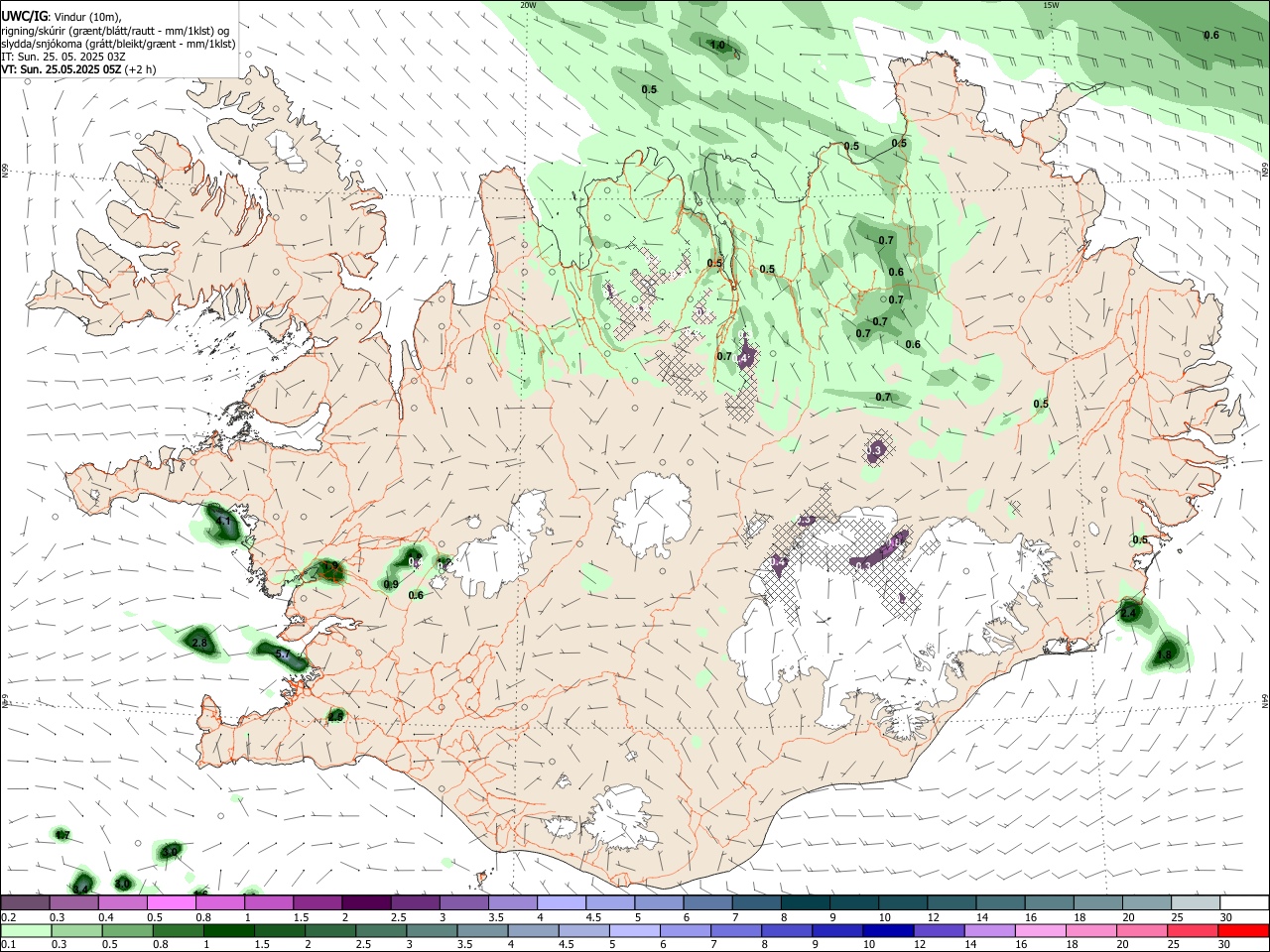Click the '2.8' precipitation value off the west coast

tap(199, 643)
